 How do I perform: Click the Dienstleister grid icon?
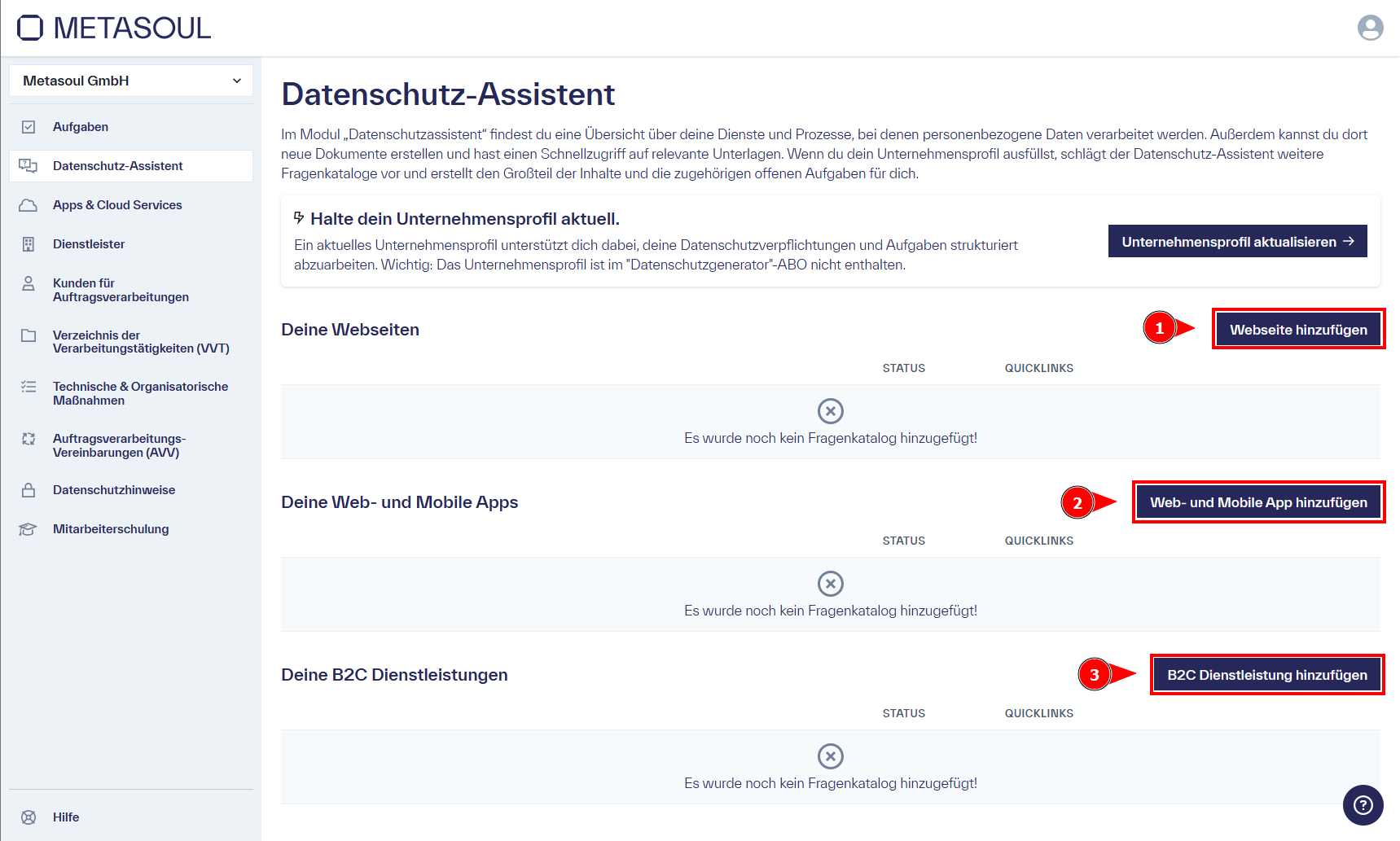[x=29, y=243]
